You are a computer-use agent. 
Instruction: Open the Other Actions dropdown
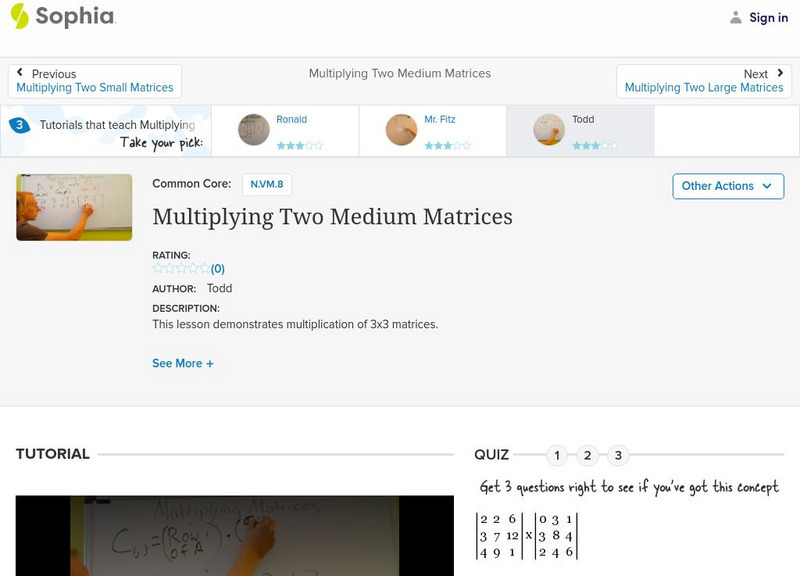click(x=727, y=186)
